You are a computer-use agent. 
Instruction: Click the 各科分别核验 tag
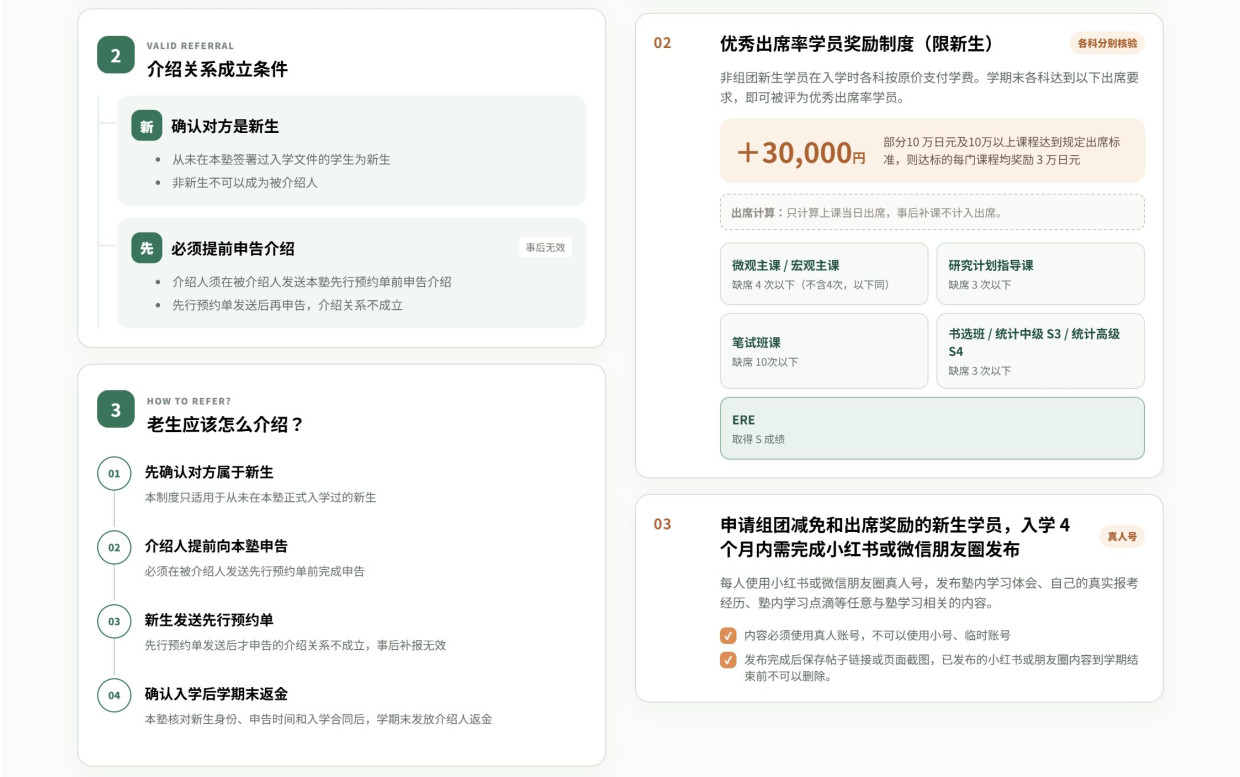1107,43
